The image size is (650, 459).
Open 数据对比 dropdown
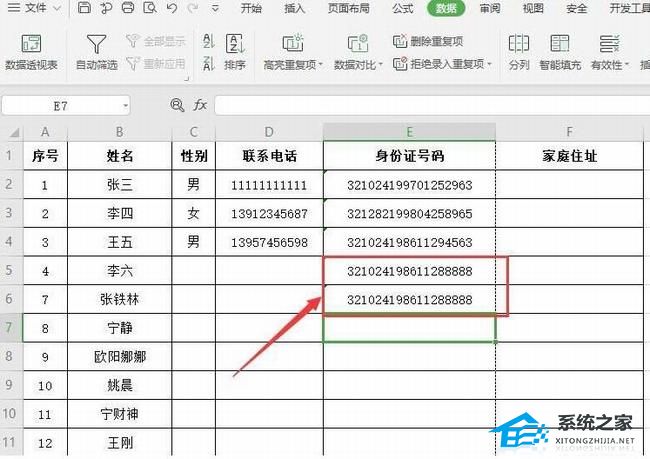(358, 52)
